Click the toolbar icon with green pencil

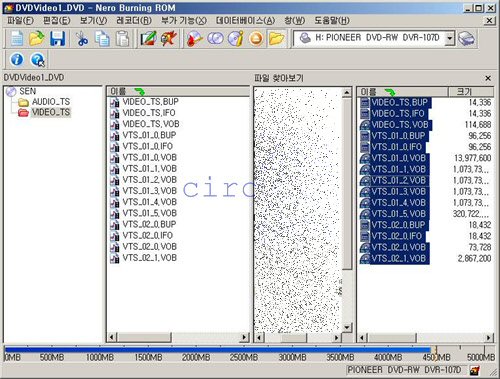148,39
